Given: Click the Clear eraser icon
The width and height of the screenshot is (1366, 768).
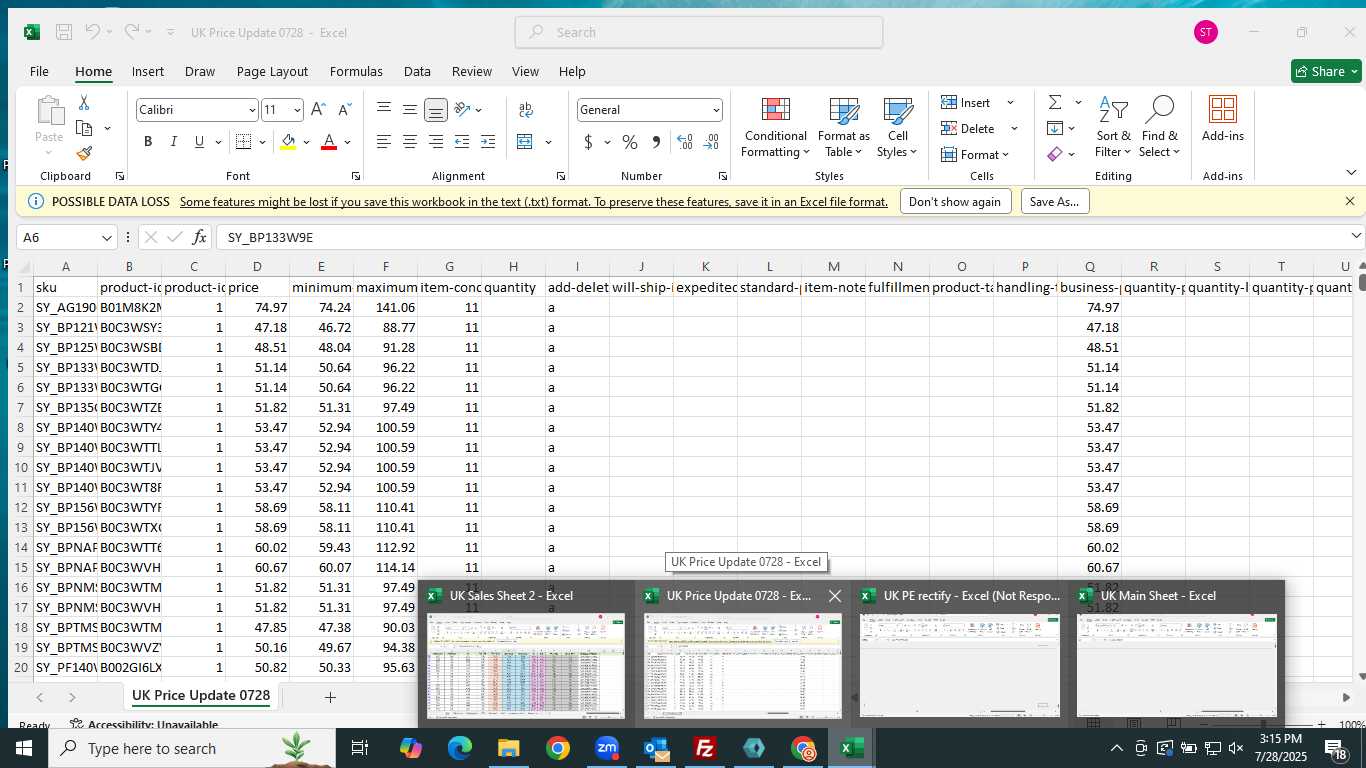Looking at the screenshot, I should click(x=1055, y=154).
